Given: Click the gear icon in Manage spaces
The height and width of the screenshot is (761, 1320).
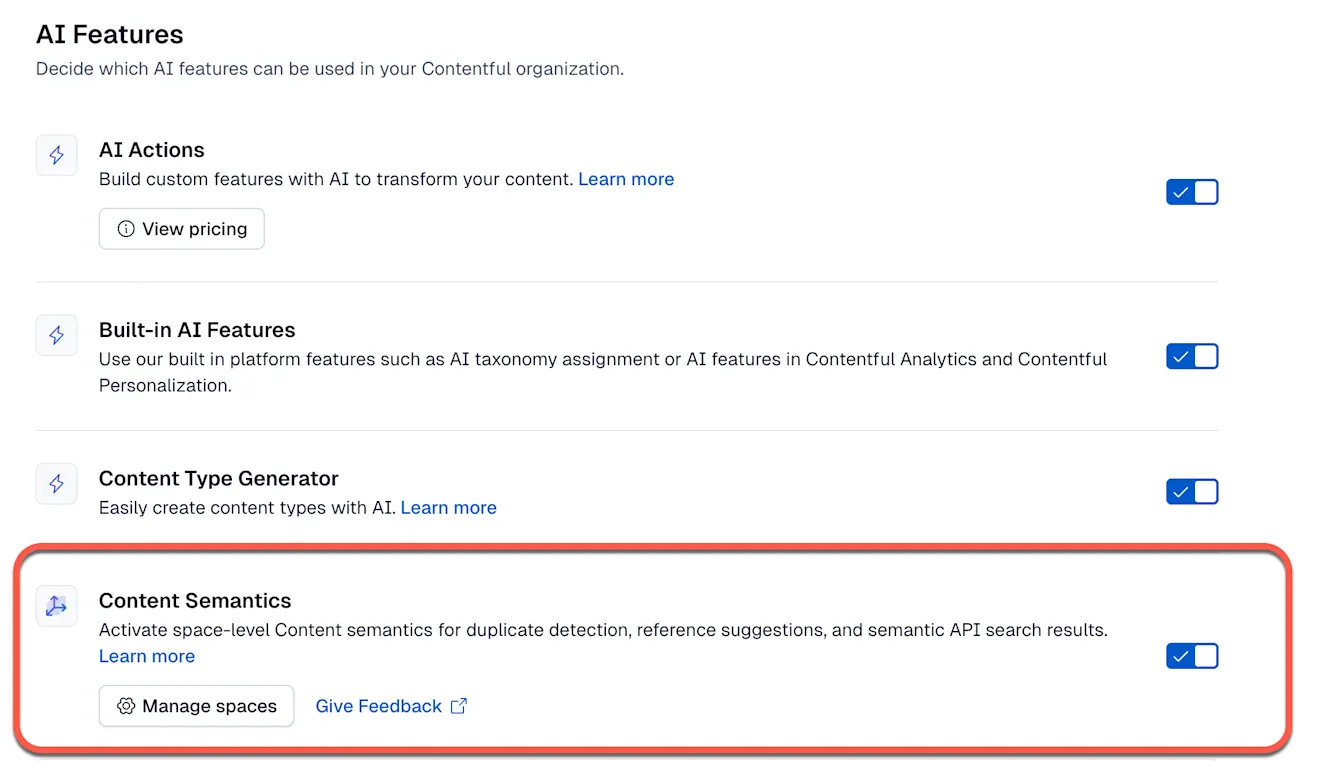Looking at the screenshot, I should click(126, 706).
